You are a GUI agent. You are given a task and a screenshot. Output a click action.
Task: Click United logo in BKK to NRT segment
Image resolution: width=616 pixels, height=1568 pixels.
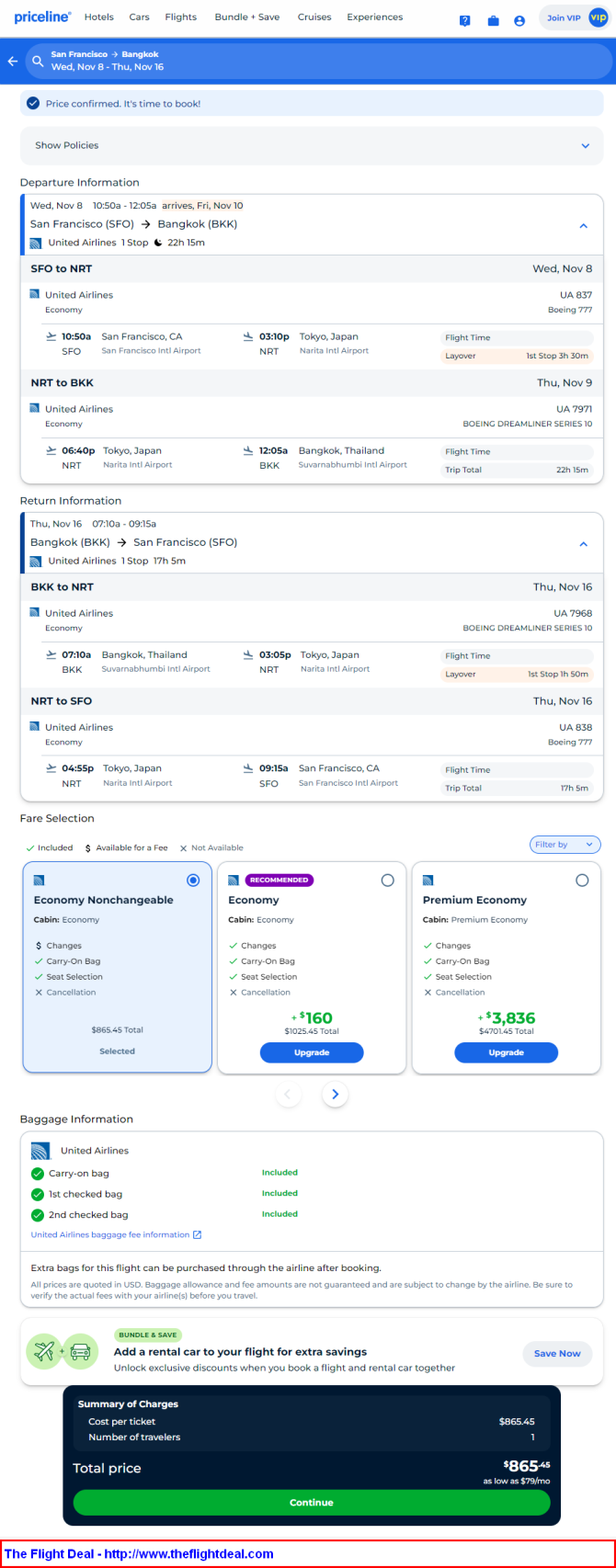click(x=35, y=612)
